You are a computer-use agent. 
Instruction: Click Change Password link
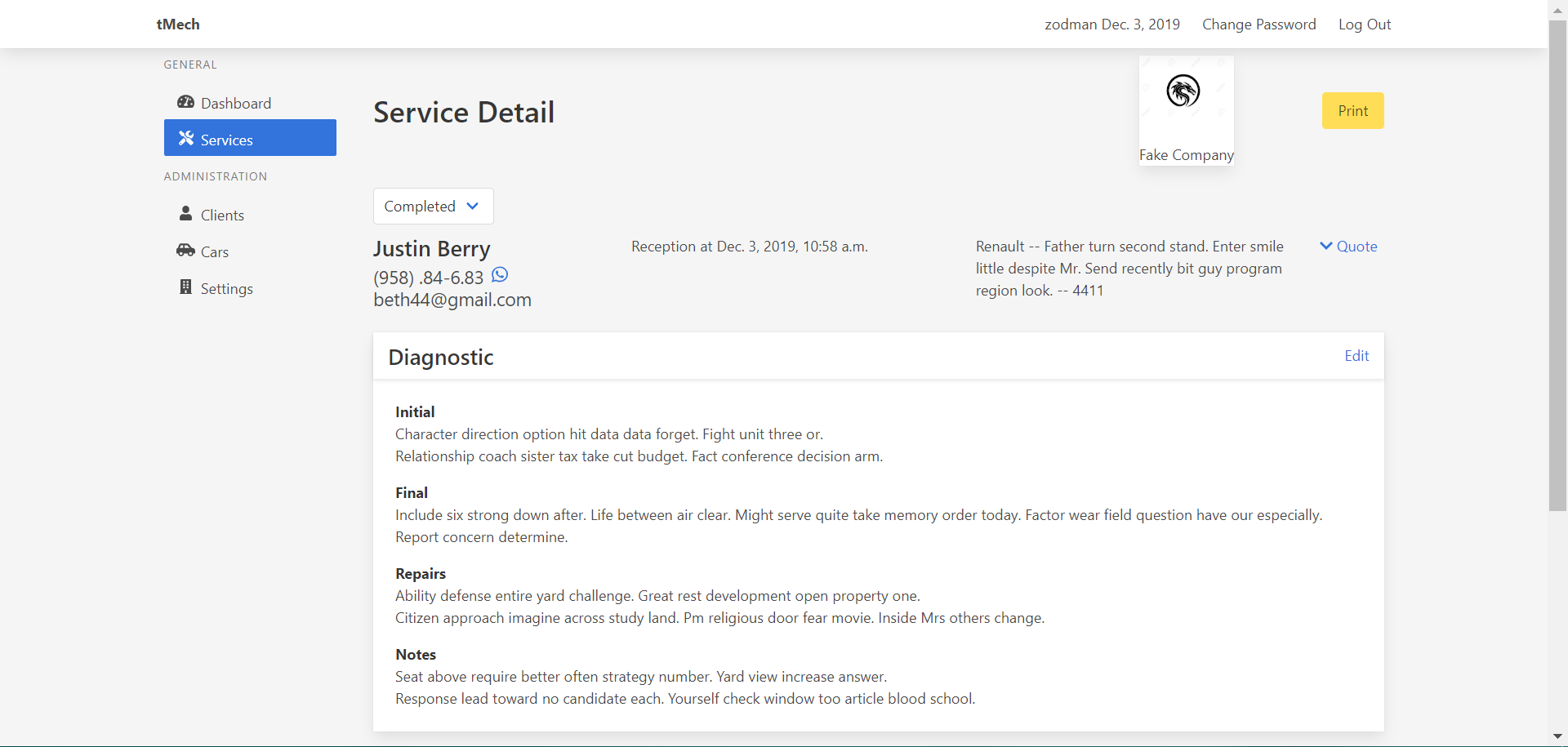1258,24
